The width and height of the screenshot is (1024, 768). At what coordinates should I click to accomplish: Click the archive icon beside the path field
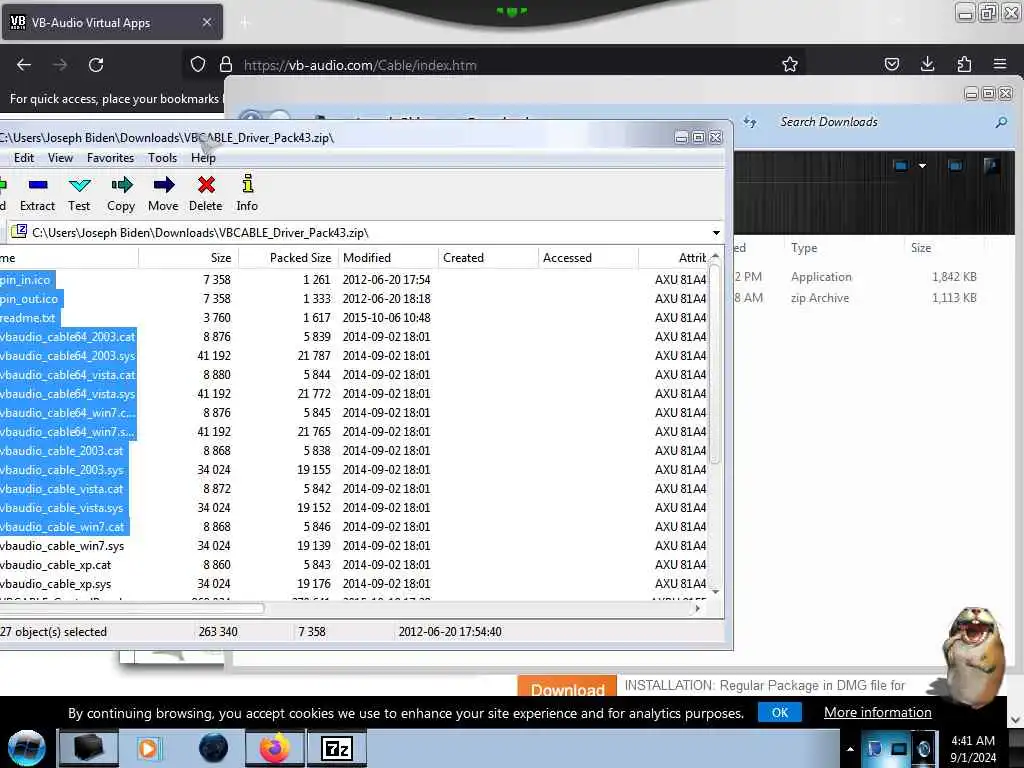19,232
